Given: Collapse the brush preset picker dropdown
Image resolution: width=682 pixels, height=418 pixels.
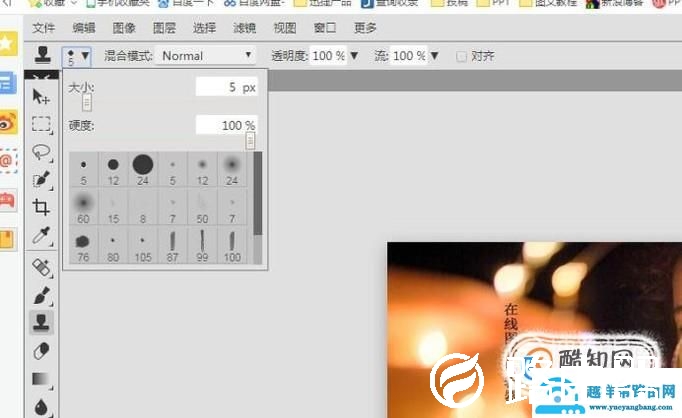Looking at the screenshot, I should coord(77,56).
